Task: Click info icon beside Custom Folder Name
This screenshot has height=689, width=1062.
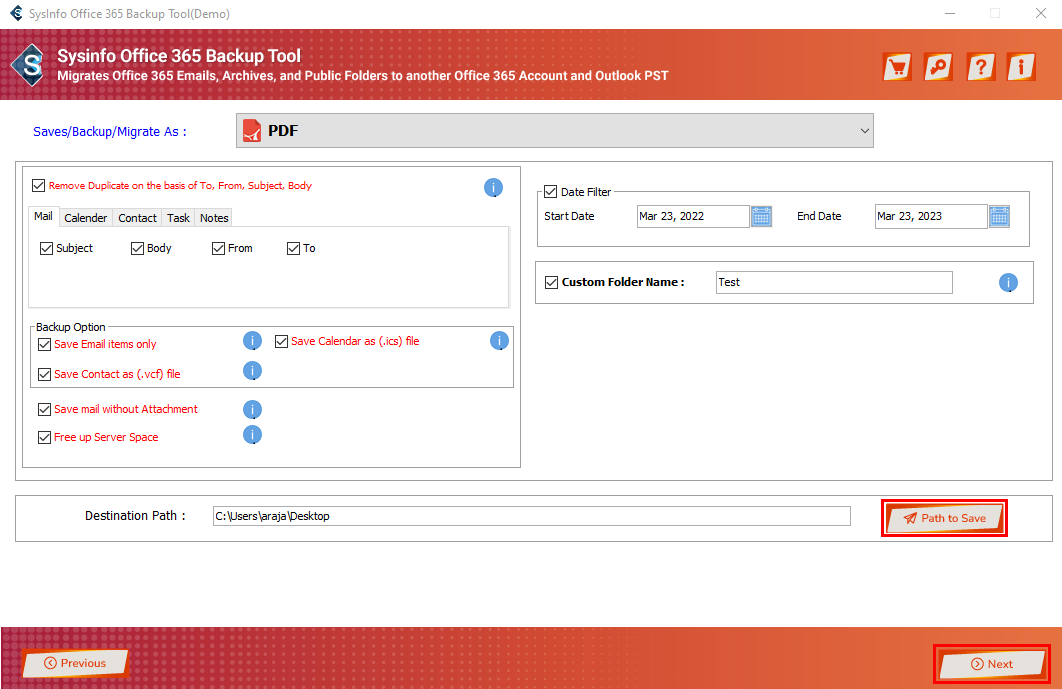Action: pos(1008,283)
